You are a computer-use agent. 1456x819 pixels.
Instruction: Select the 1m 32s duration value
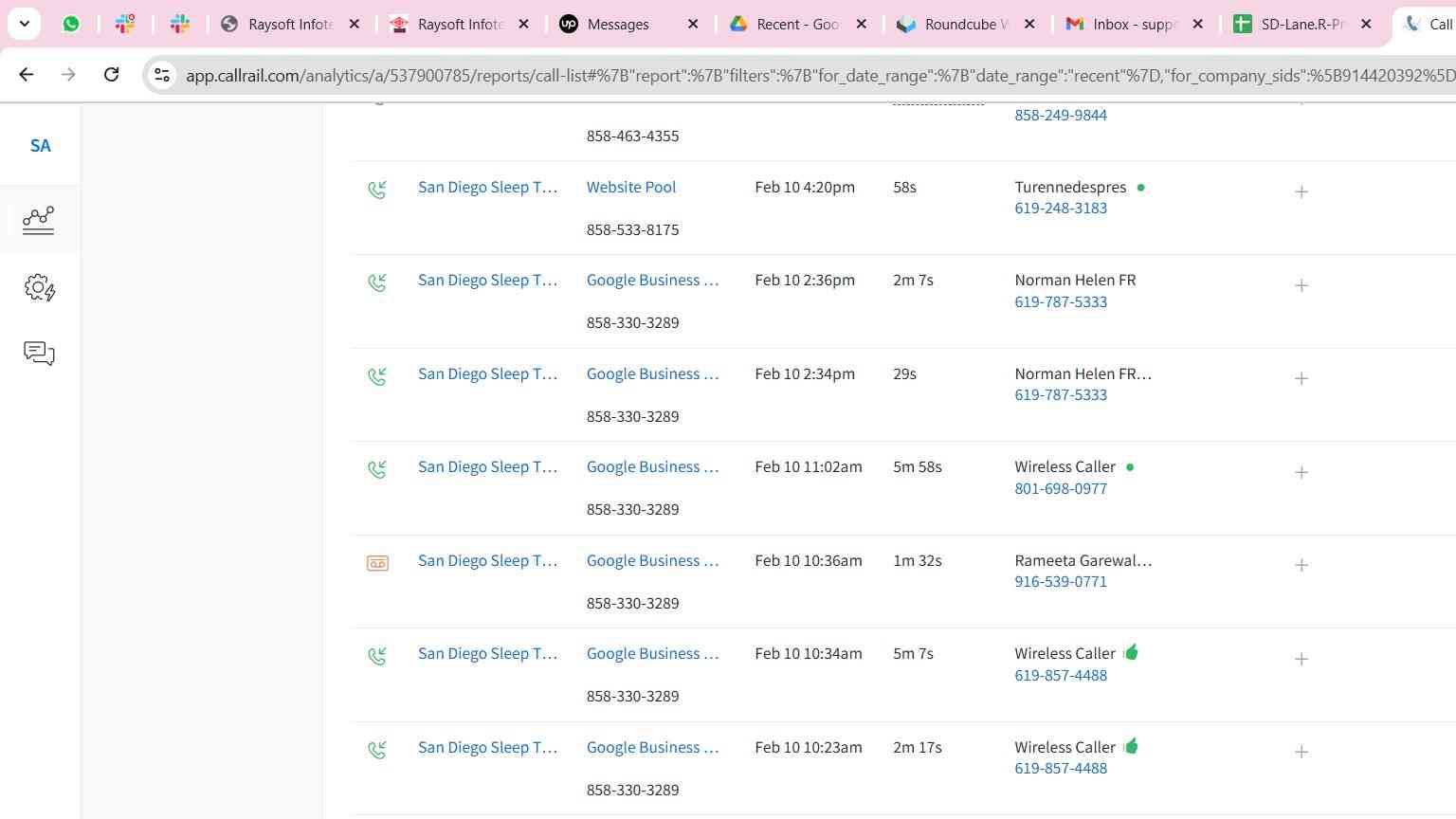[918, 560]
